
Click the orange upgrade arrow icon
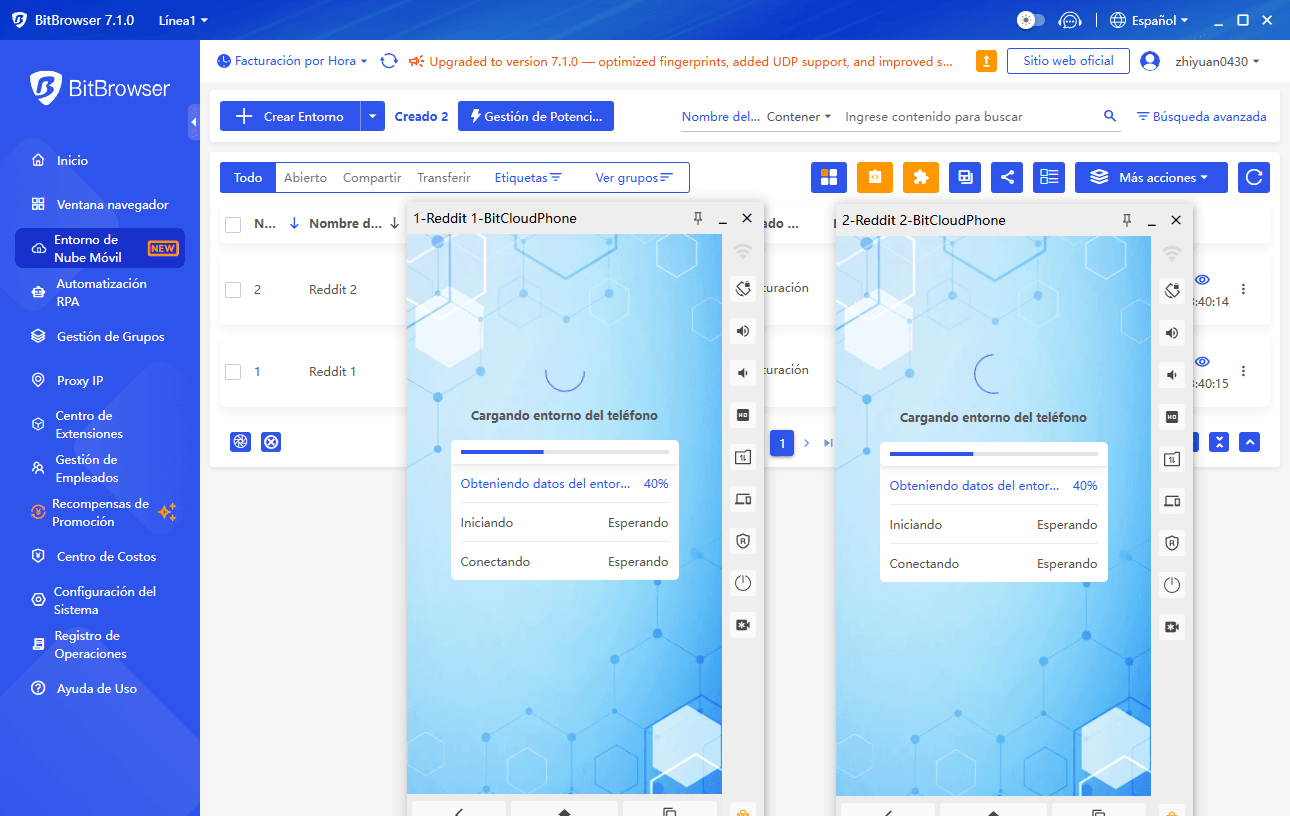986,61
